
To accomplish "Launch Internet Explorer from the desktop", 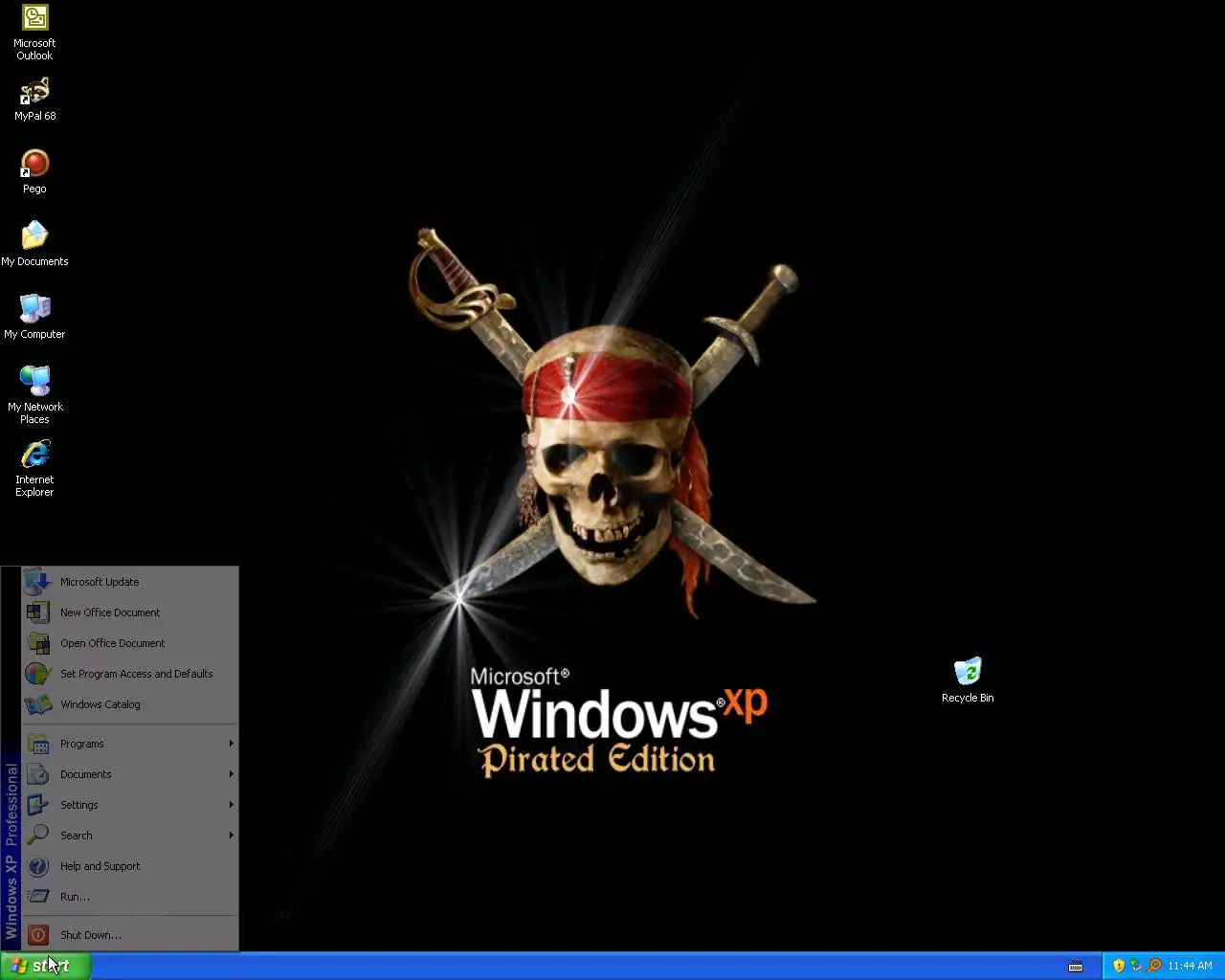I will click(x=34, y=468).
